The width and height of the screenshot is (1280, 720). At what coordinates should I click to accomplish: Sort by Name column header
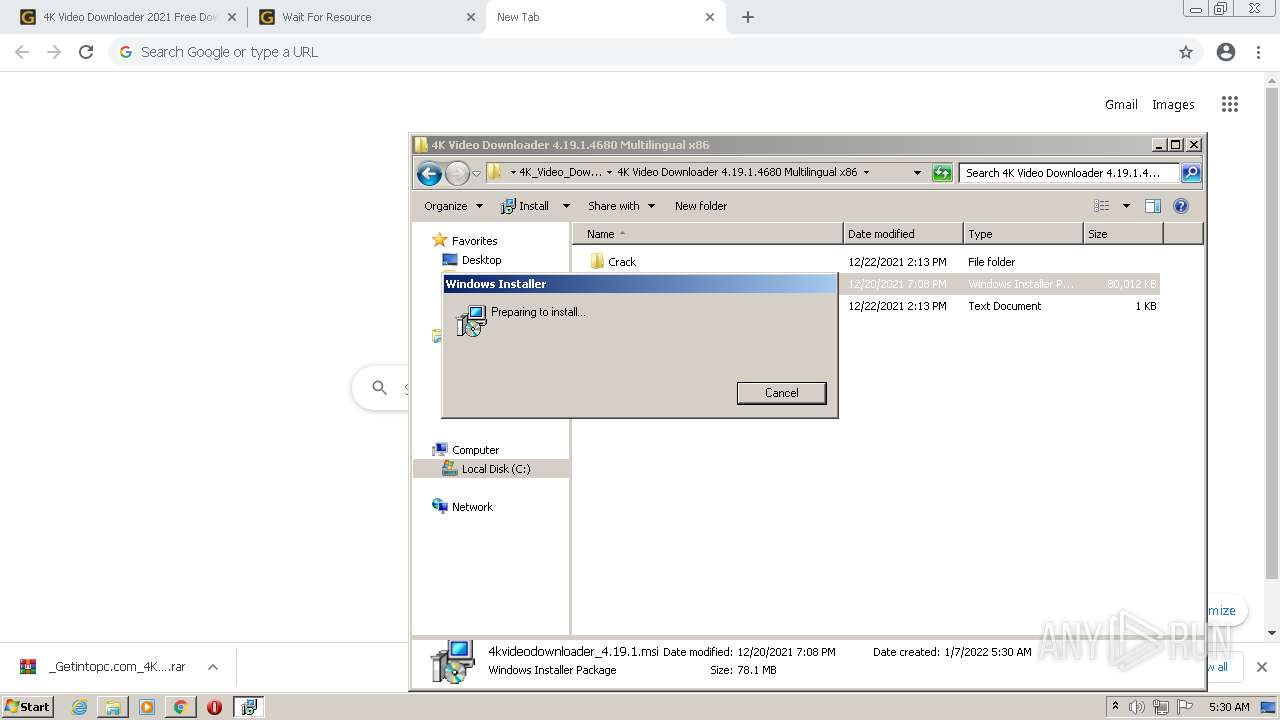[x=708, y=234]
